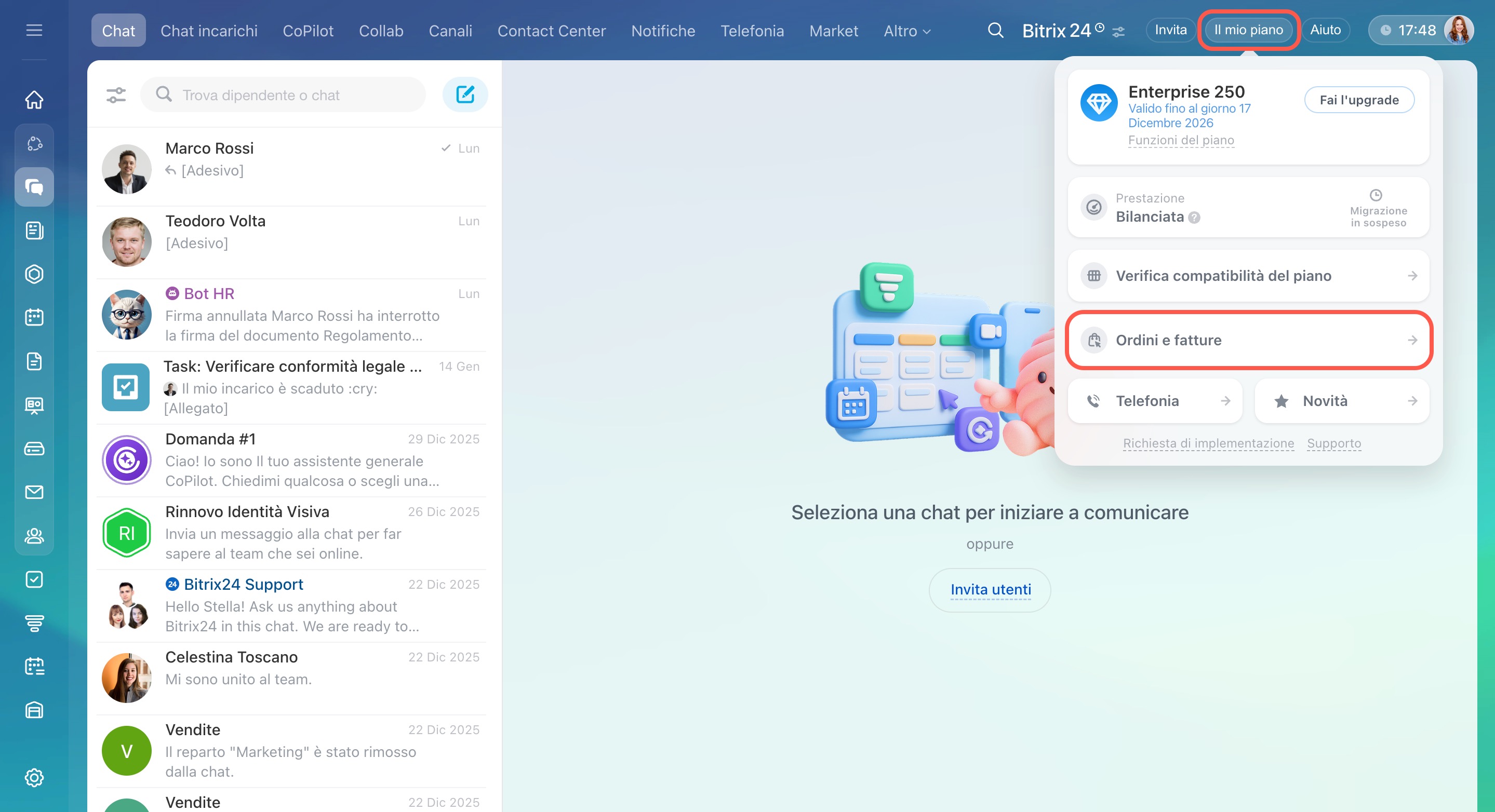Click the Invita utenti link
Screen dimensions: 1495x812
pyautogui.click(x=990, y=589)
